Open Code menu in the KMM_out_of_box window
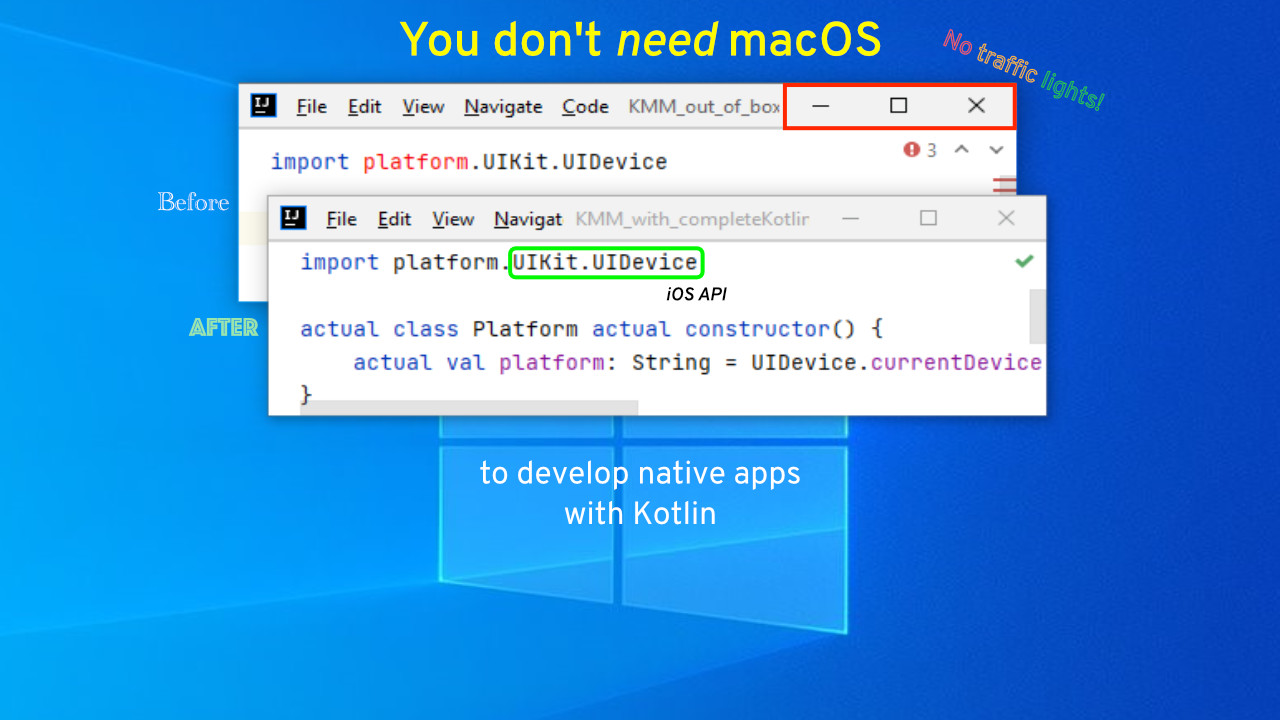Screen dimensions: 1280x720 tap(585, 107)
